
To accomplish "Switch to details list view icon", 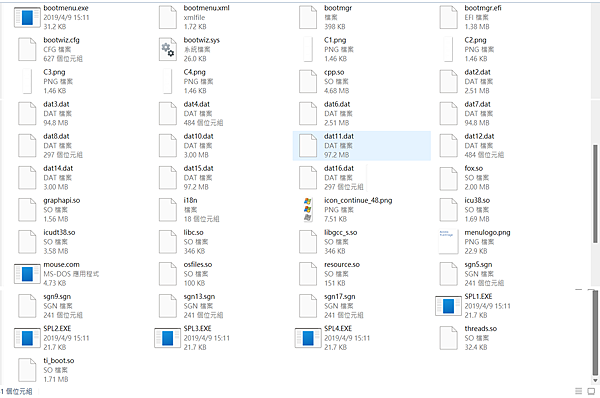I will (x=579, y=391).
